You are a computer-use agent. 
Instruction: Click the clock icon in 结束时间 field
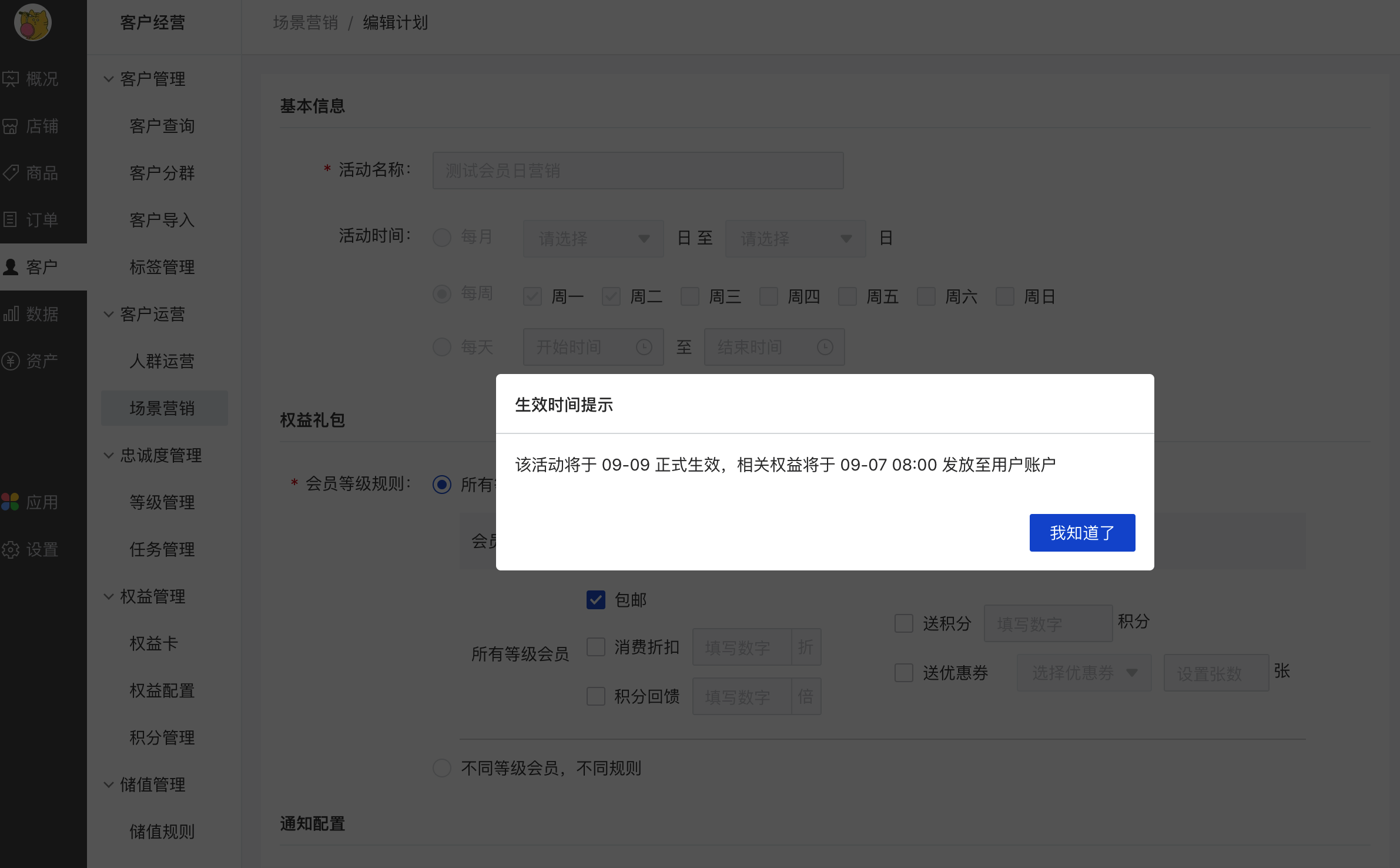(825, 347)
